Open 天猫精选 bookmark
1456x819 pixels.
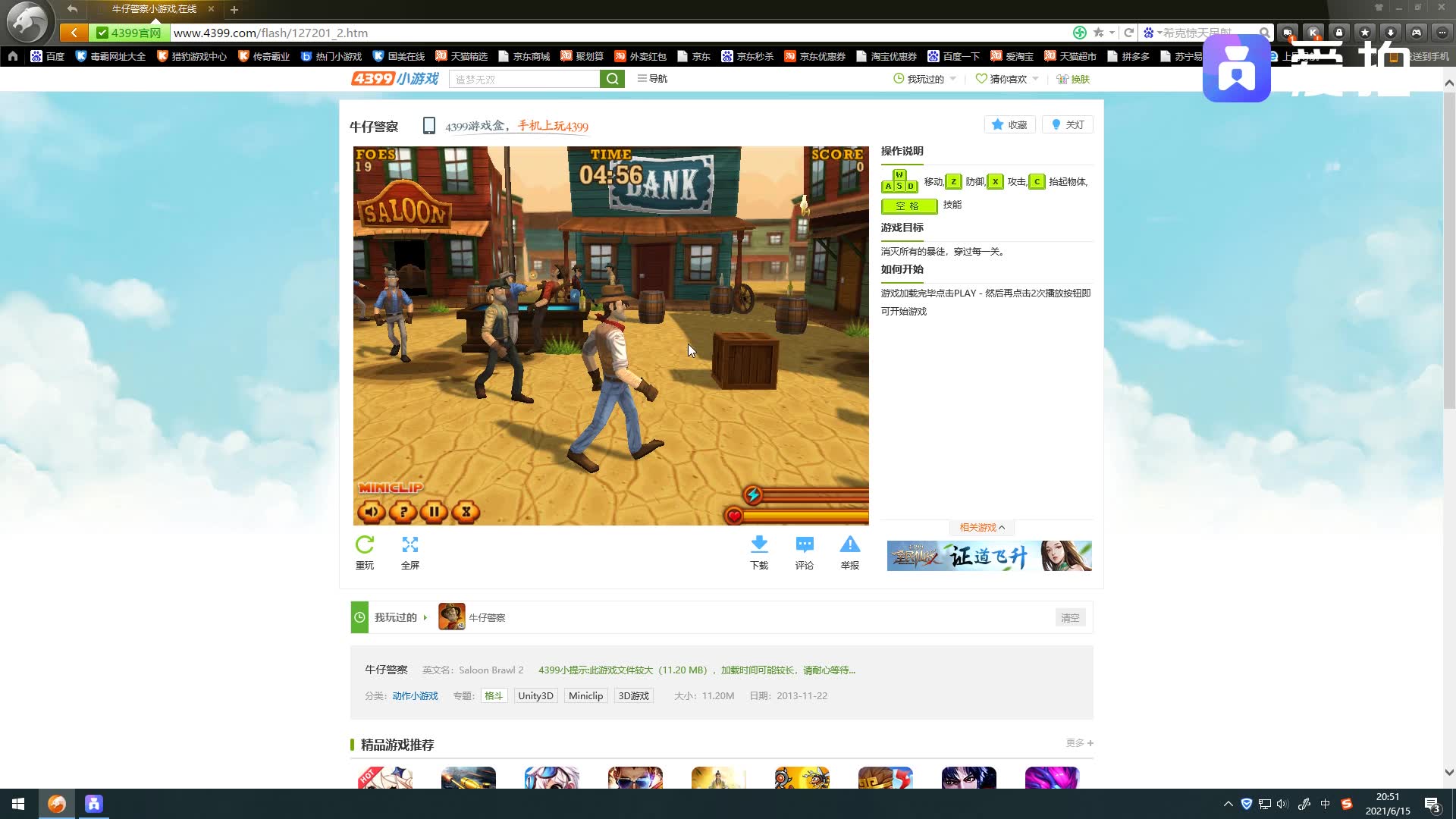[x=461, y=56]
